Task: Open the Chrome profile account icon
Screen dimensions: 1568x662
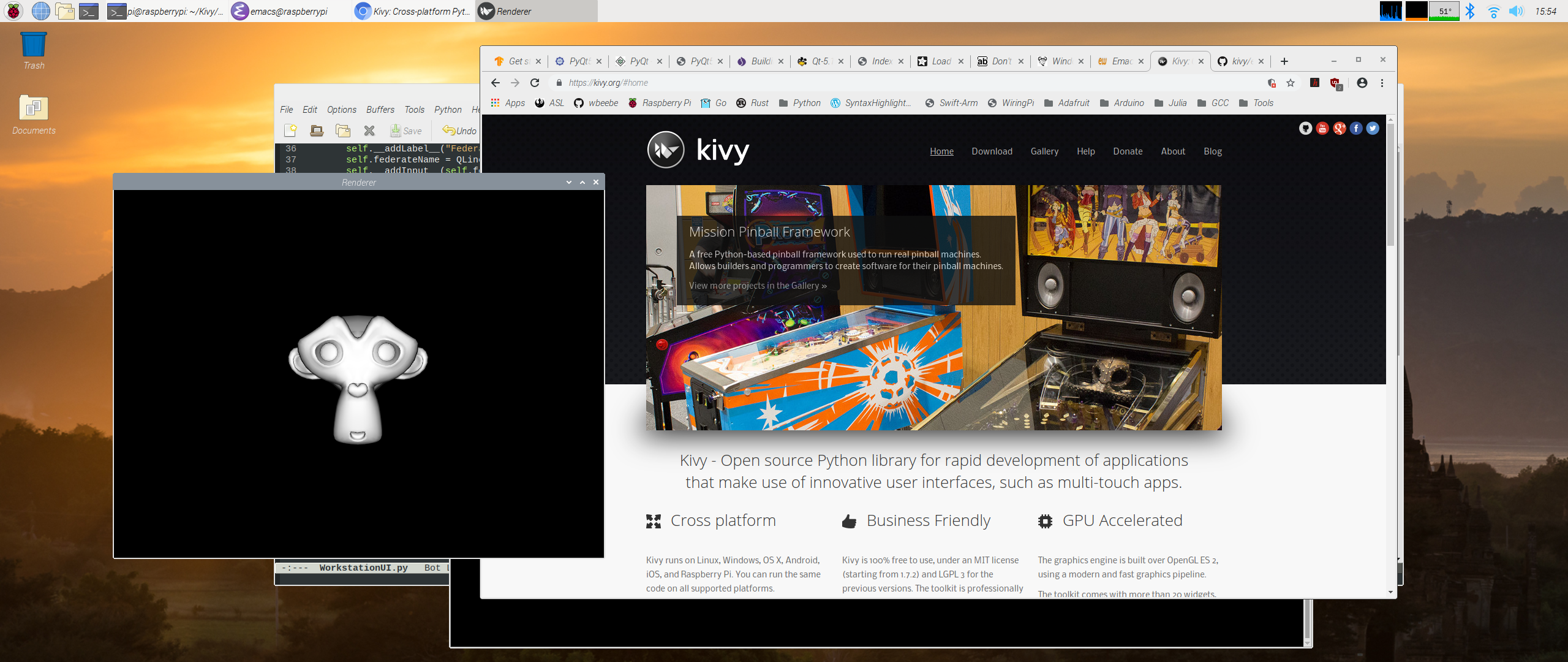Action: [x=1362, y=83]
